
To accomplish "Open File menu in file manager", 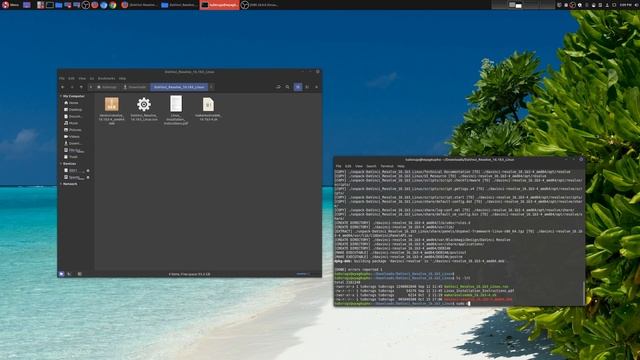I will tap(62, 78).
